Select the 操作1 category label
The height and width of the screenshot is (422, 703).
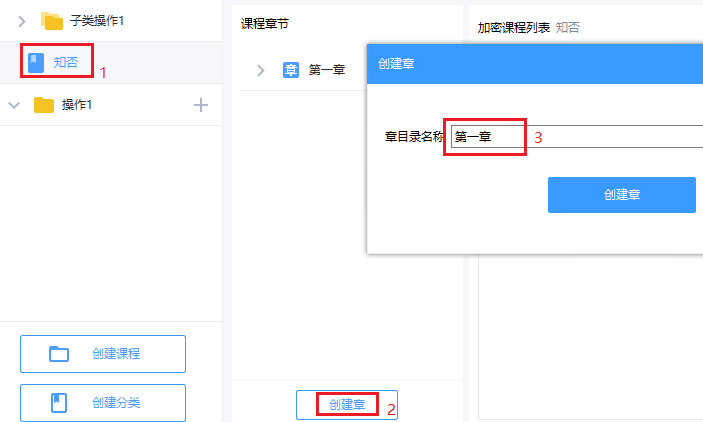pyautogui.click(x=77, y=105)
